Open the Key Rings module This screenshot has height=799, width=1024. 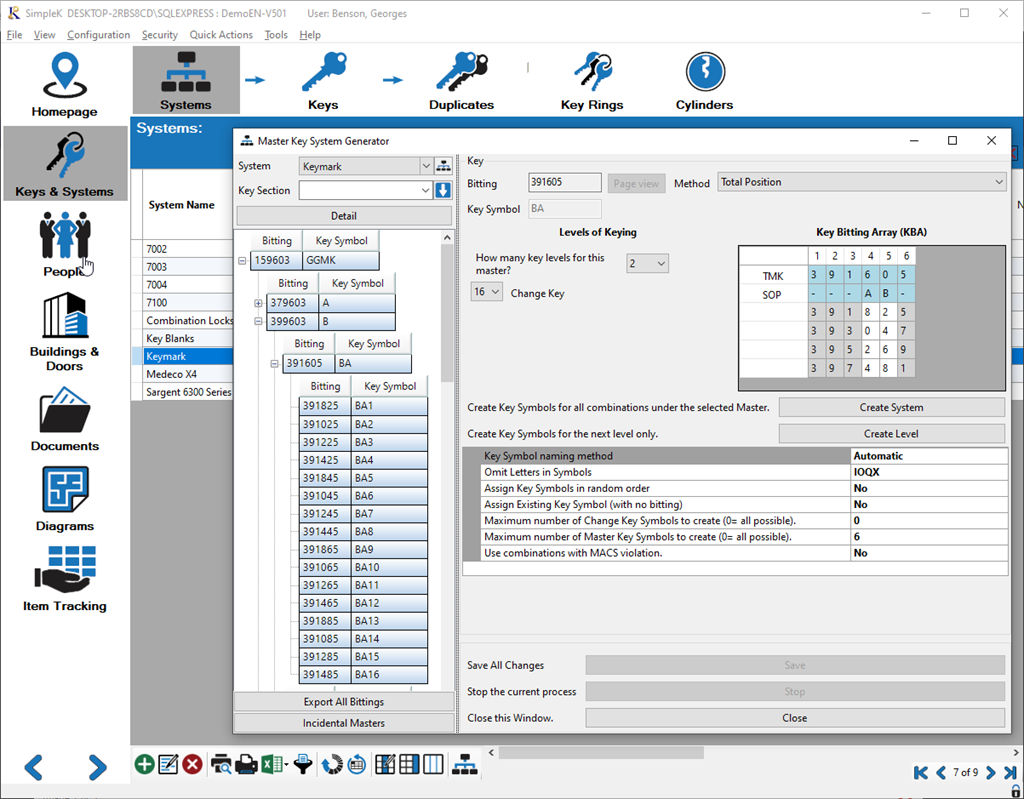591,79
